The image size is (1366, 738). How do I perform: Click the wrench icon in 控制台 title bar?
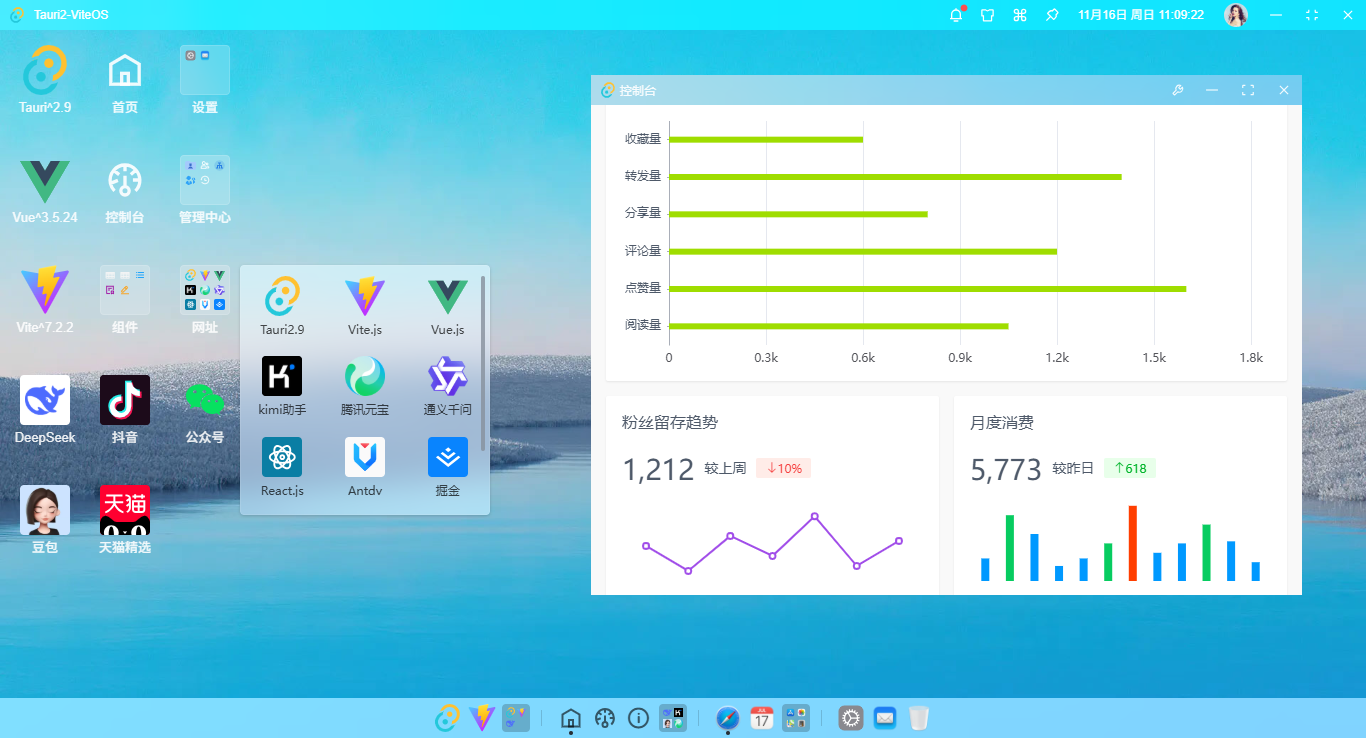coord(1178,91)
